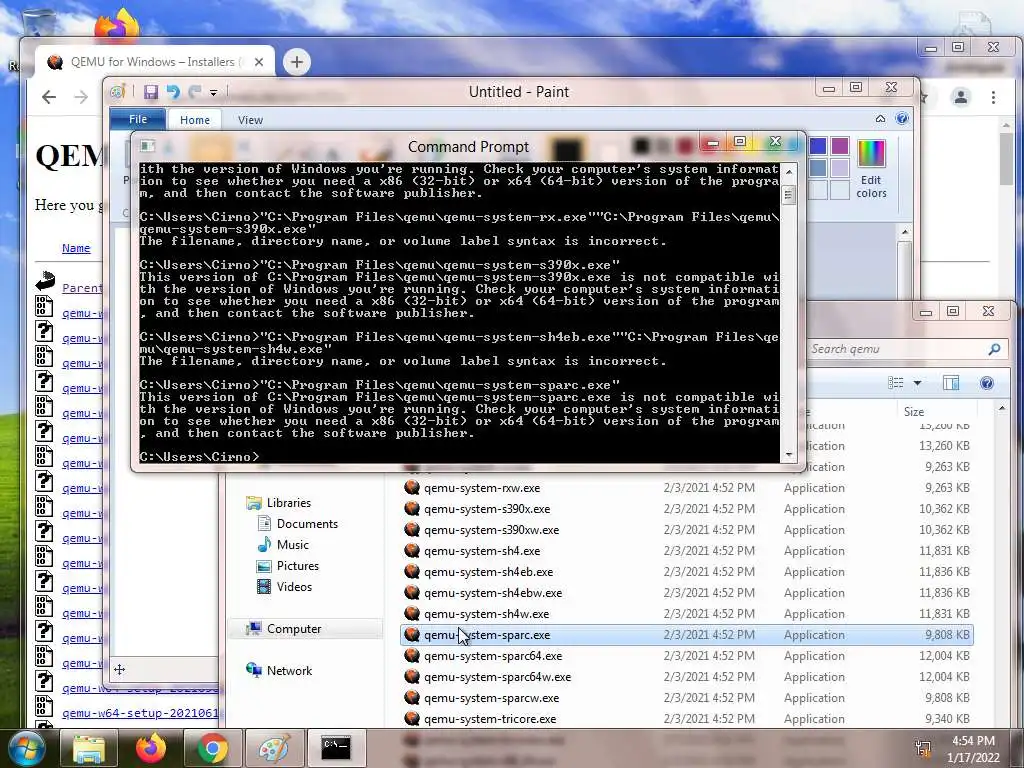The width and height of the screenshot is (1024, 768).
Task: Open the Customize Quick Access Toolbar dropdown in Paint
Action: pos(214,93)
